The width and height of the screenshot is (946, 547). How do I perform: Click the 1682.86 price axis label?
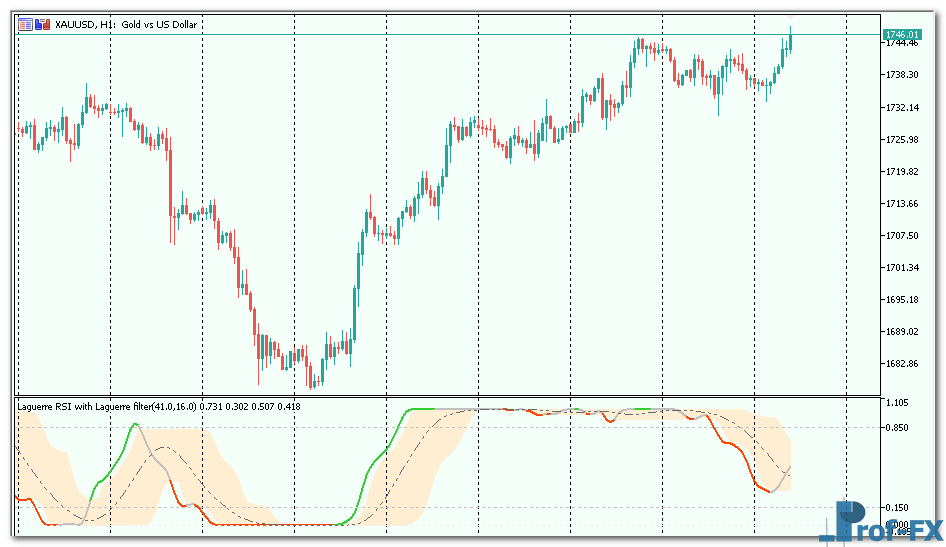click(902, 364)
